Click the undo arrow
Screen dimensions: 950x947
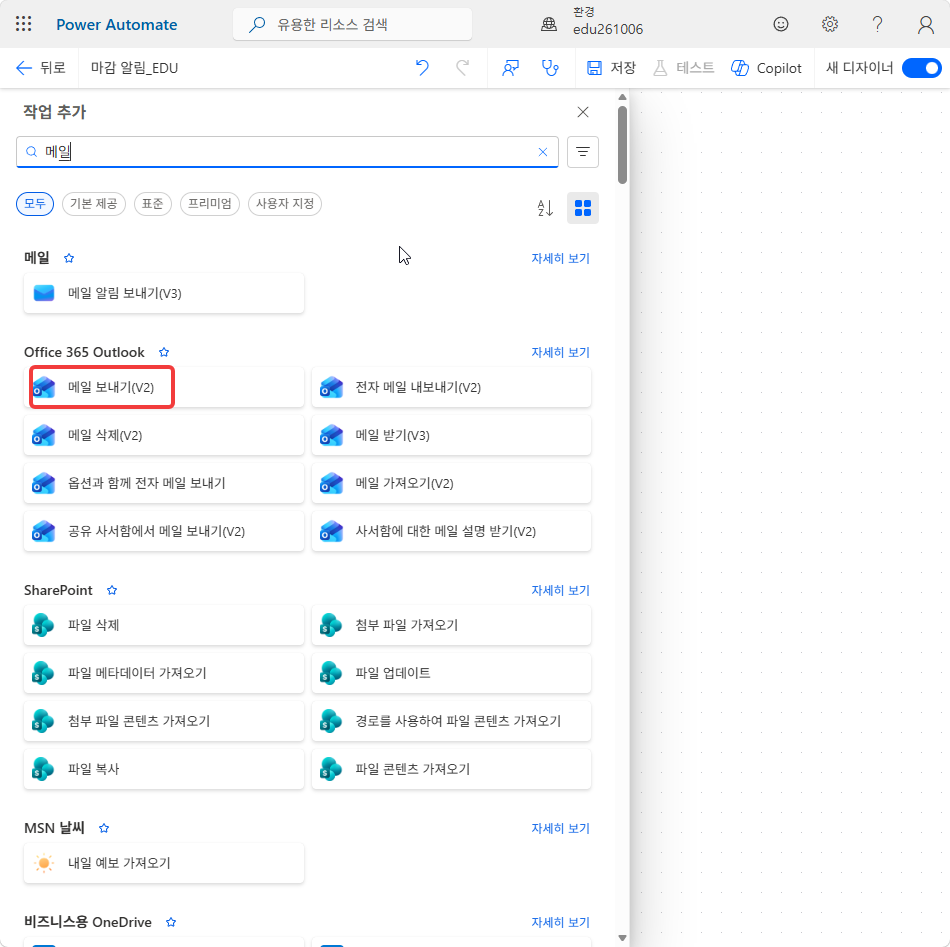point(422,68)
